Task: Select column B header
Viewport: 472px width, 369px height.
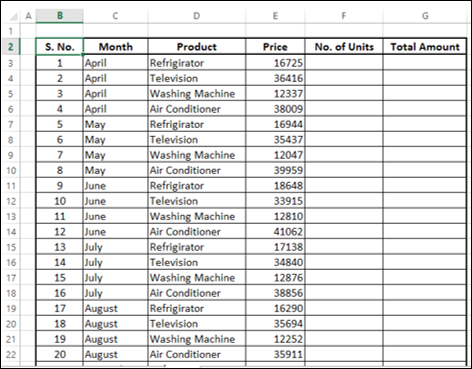Action: (59, 16)
